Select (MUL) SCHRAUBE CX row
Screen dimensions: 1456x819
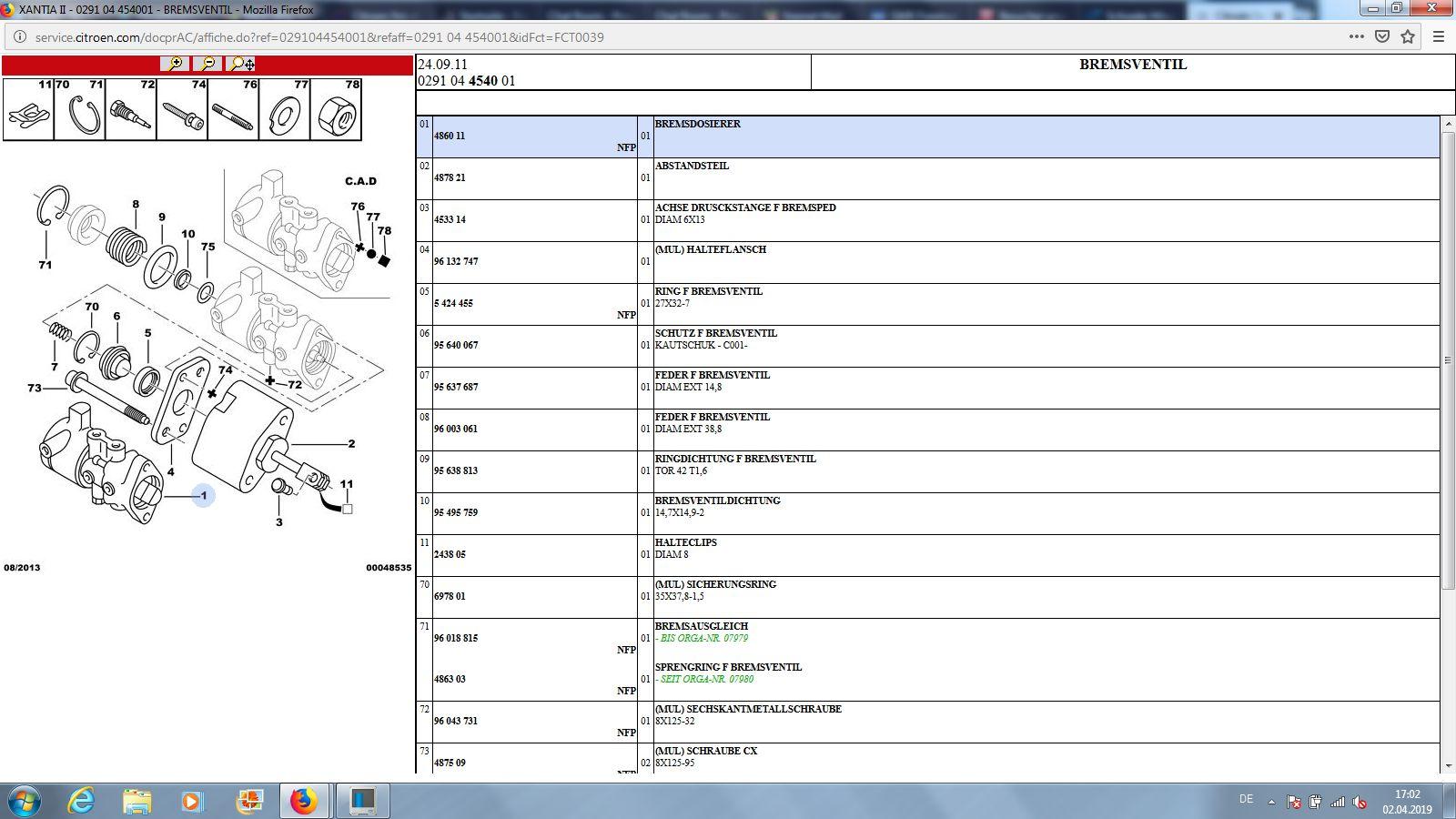[x=928, y=759]
